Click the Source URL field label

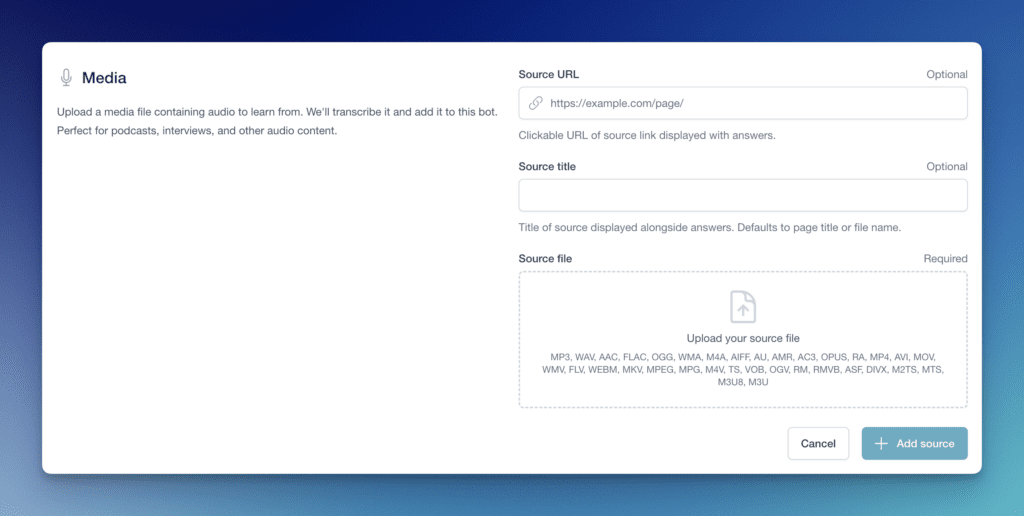pyautogui.click(x=548, y=74)
